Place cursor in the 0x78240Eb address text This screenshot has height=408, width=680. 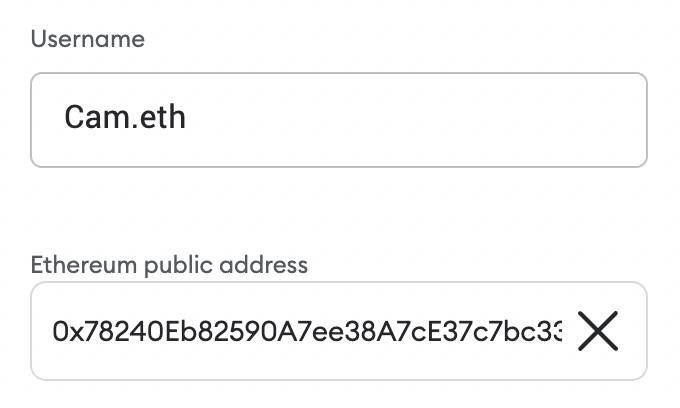pyautogui.click(x=307, y=331)
